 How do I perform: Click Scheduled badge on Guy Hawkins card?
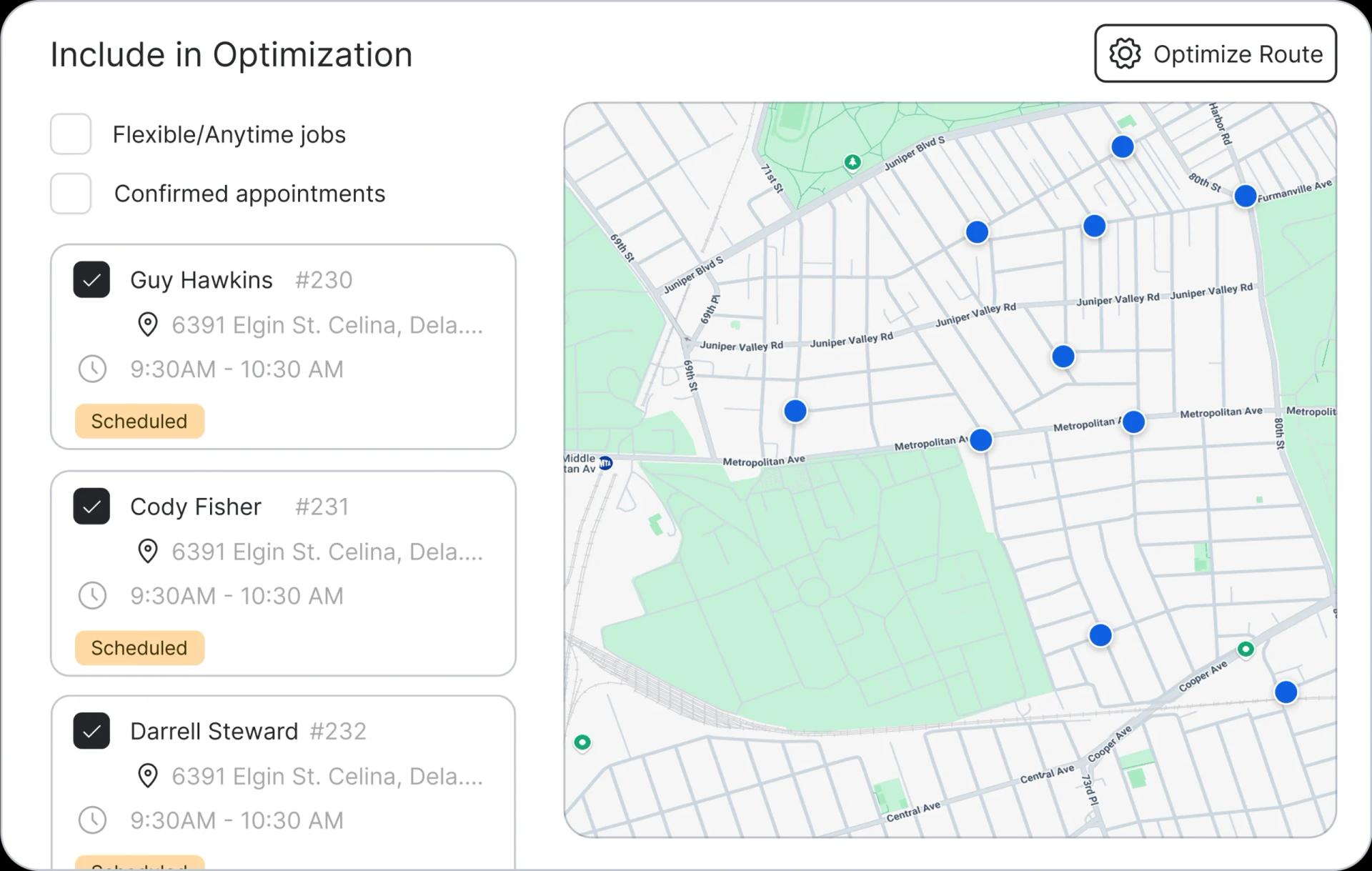(139, 421)
